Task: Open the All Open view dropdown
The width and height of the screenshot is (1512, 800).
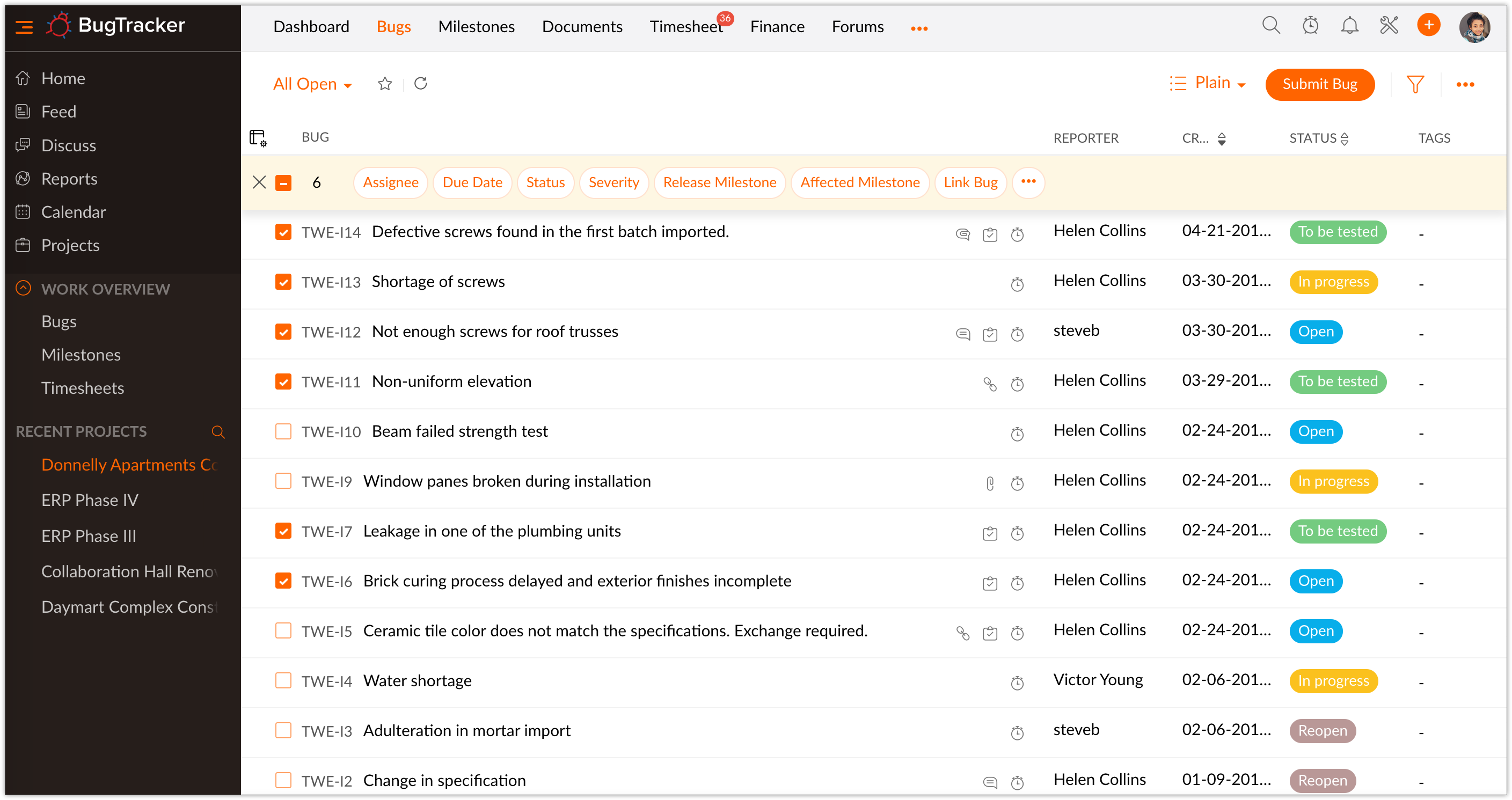Action: (312, 84)
